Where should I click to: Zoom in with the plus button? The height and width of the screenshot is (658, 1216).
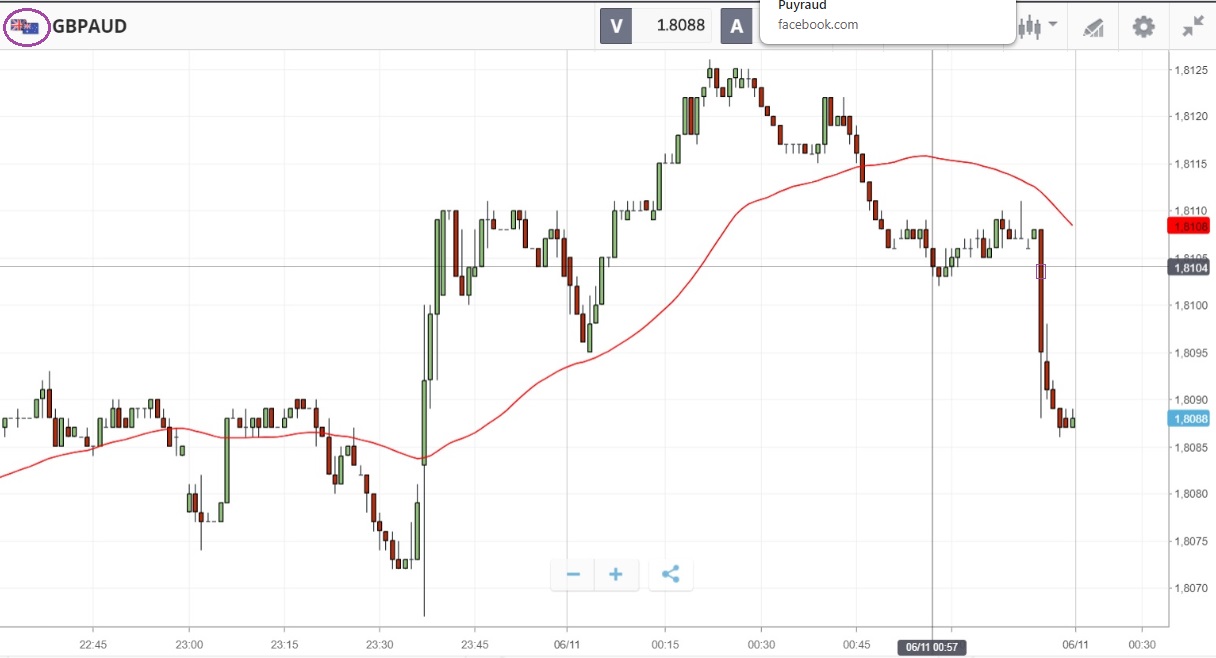pyautogui.click(x=616, y=574)
